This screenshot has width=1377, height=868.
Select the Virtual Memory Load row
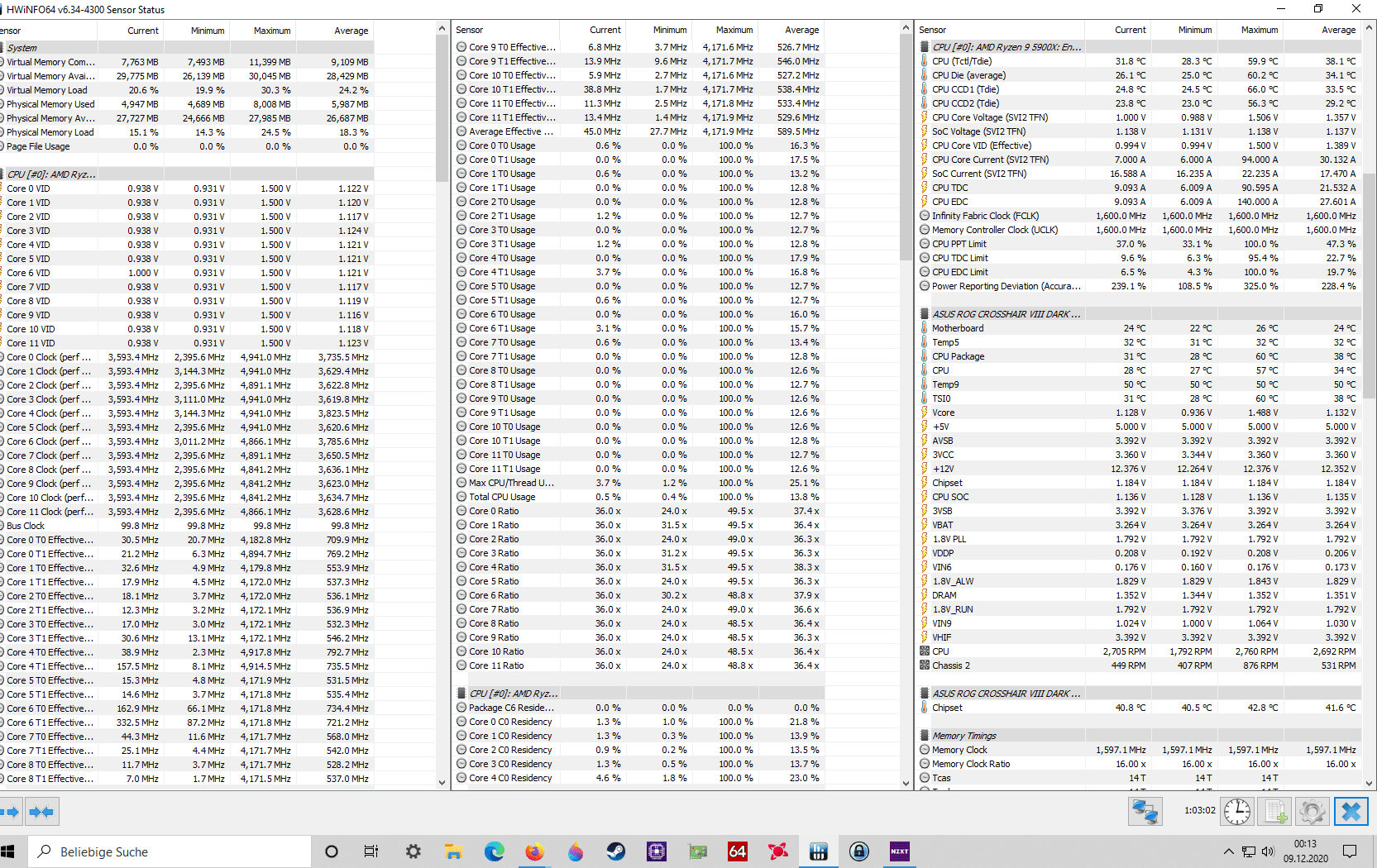[187, 90]
